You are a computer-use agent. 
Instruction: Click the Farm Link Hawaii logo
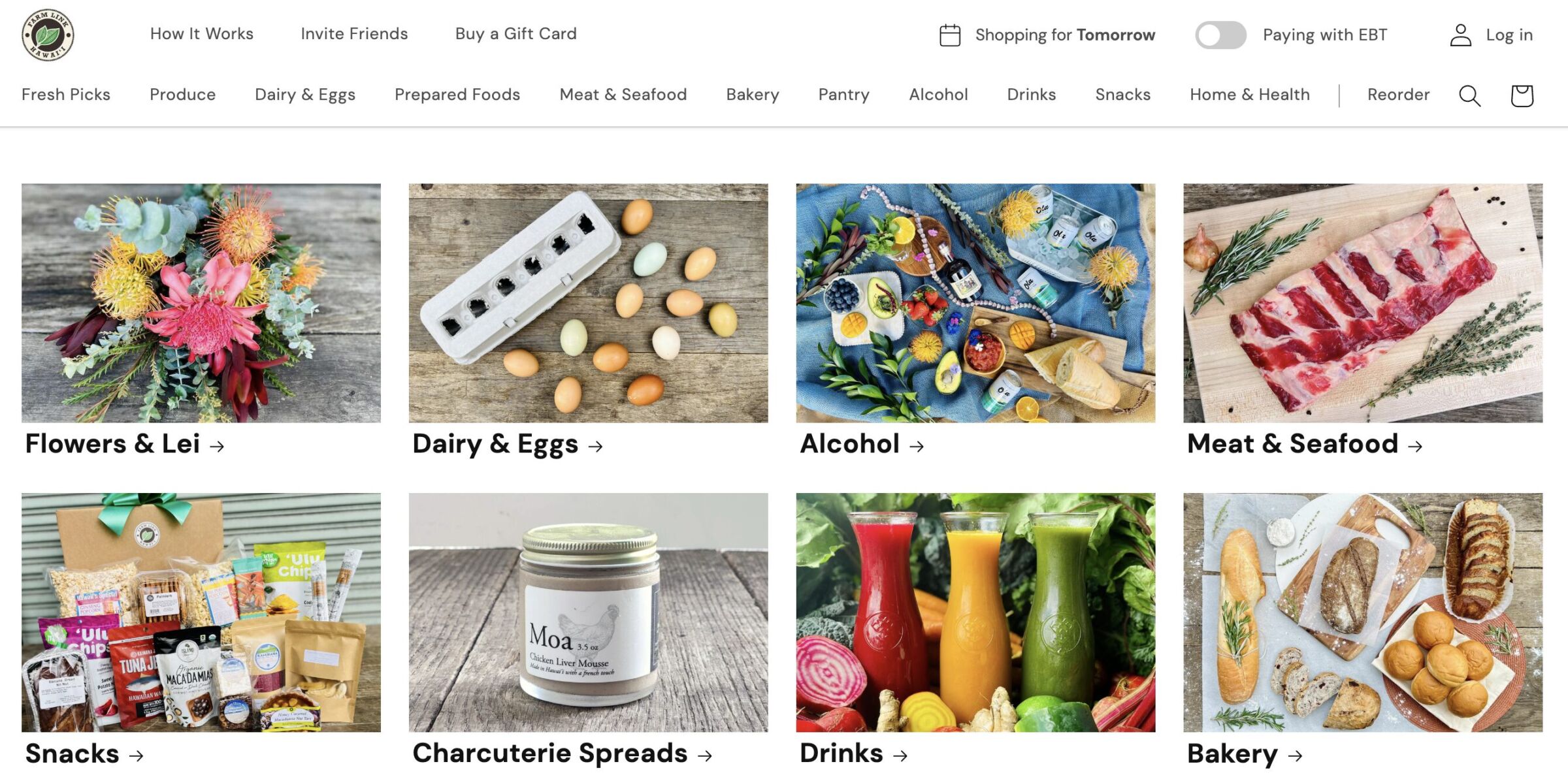[x=48, y=35]
